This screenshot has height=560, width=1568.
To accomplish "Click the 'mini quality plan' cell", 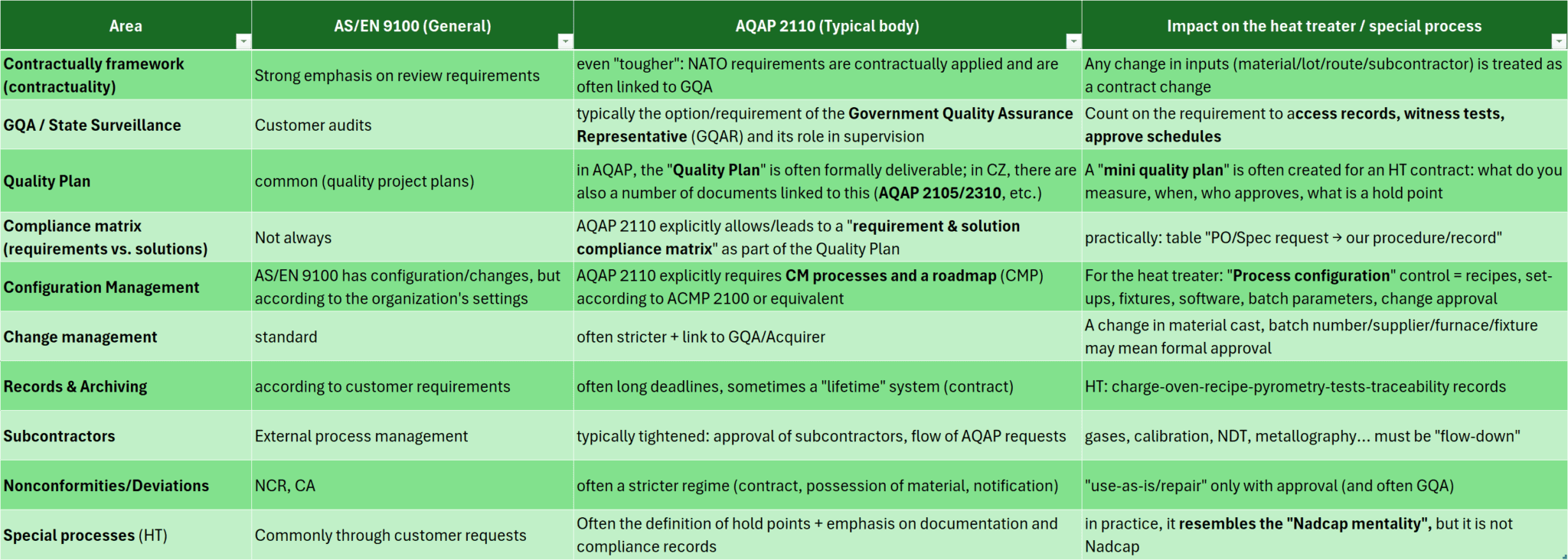I will click(1325, 181).
